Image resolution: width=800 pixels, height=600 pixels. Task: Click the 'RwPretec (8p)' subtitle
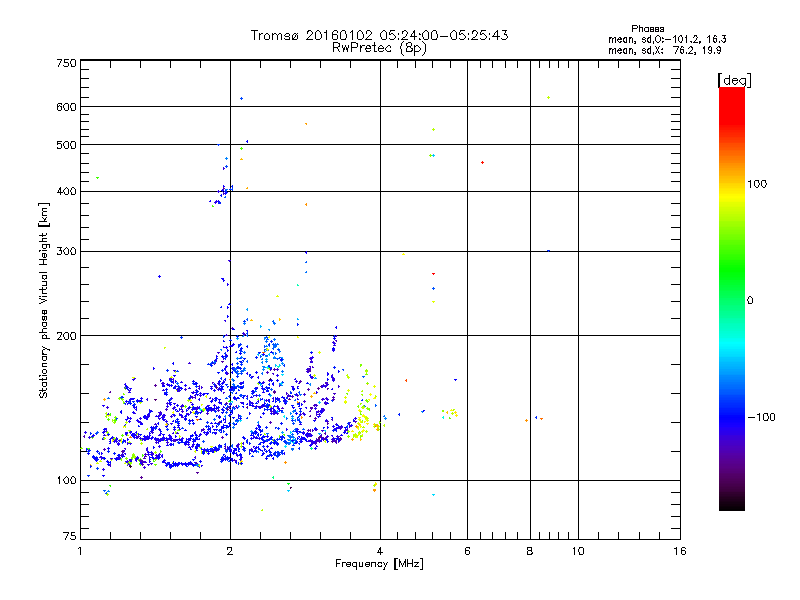[x=379, y=48]
